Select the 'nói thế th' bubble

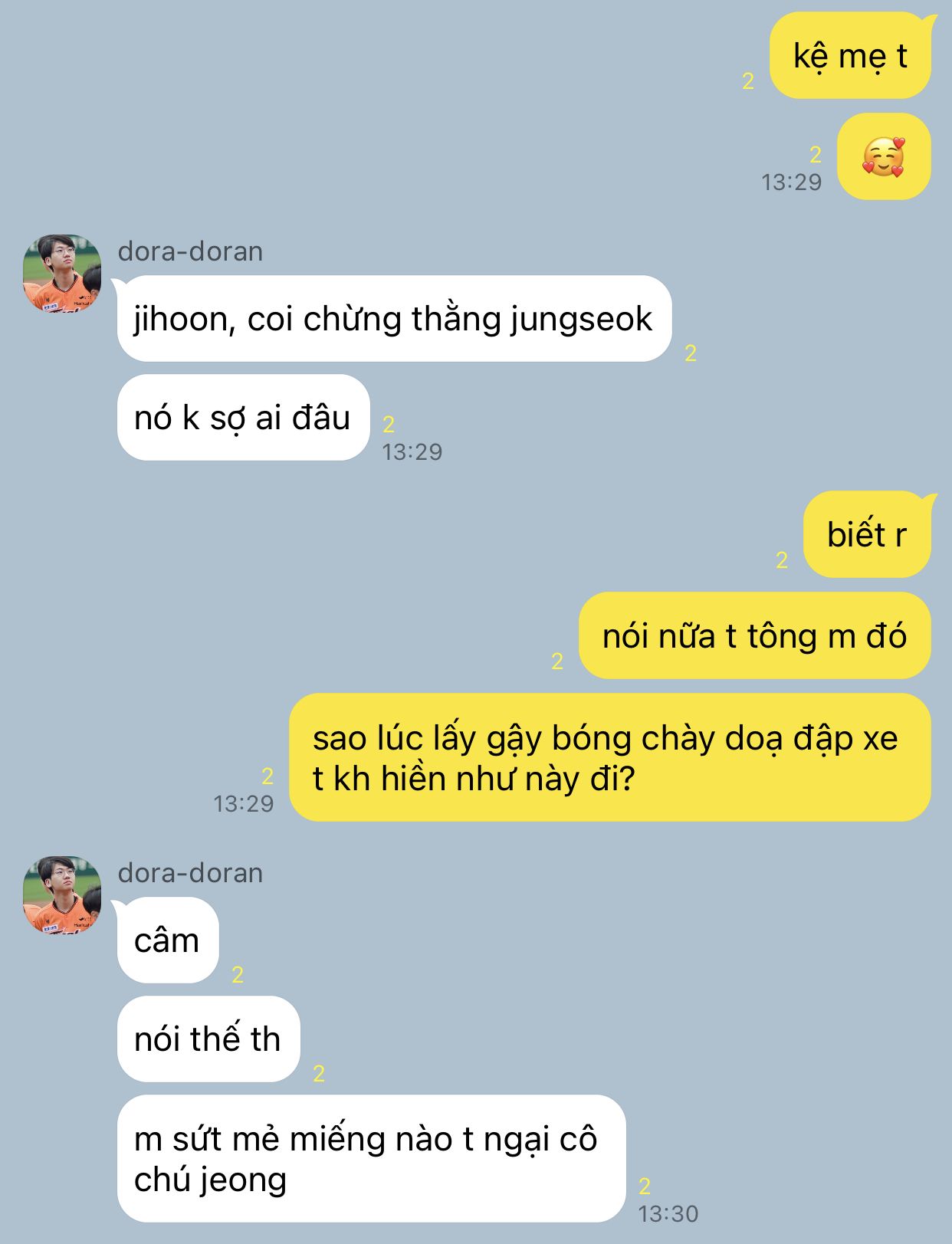(208, 1039)
